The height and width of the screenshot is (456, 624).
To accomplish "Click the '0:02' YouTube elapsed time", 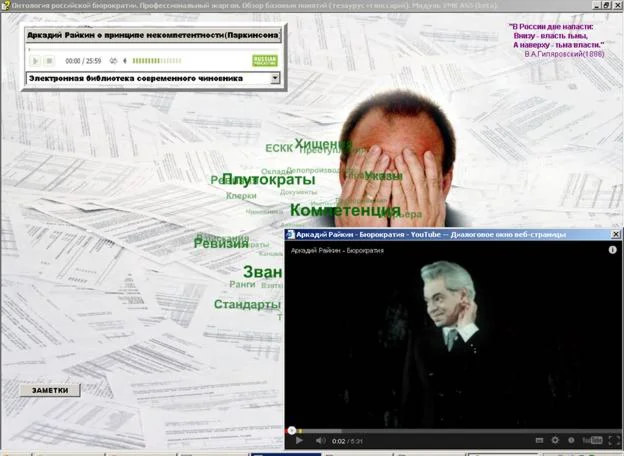I will pyautogui.click(x=339, y=441).
